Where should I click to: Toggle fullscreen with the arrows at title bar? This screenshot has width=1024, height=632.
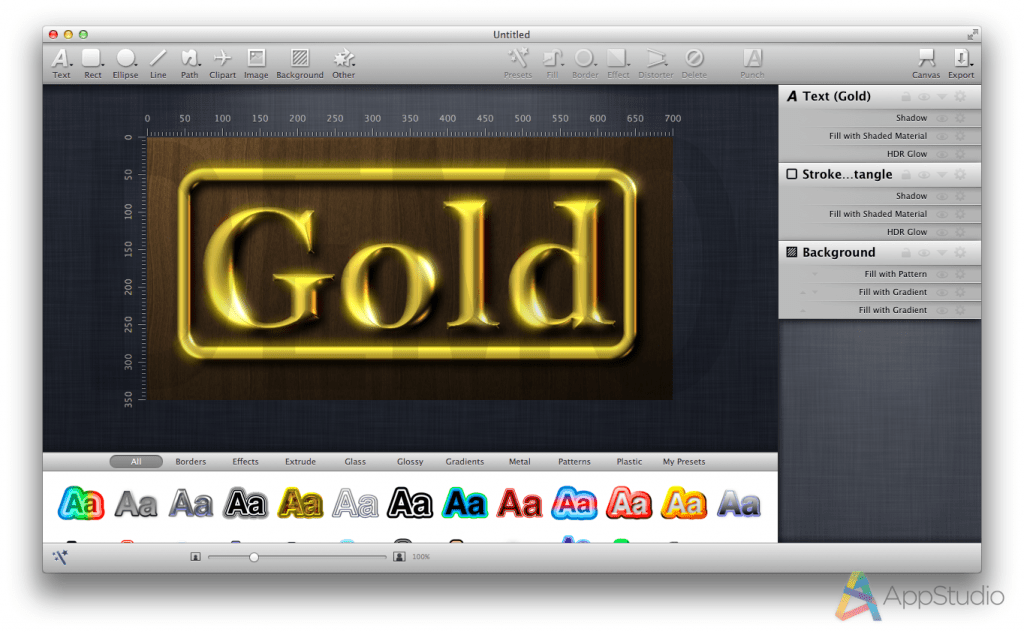973,34
